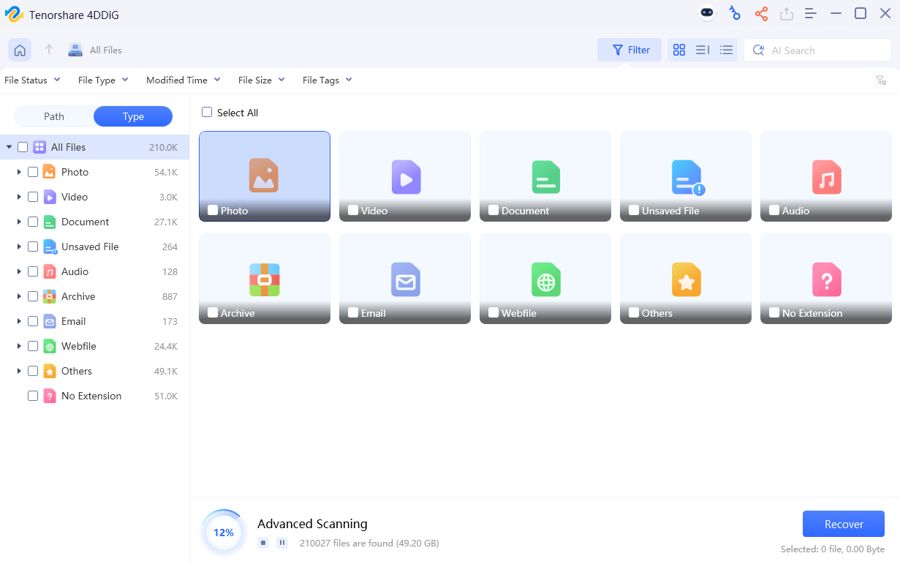The image size is (900, 564).
Task: Open the Document category card
Action: [x=545, y=176]
